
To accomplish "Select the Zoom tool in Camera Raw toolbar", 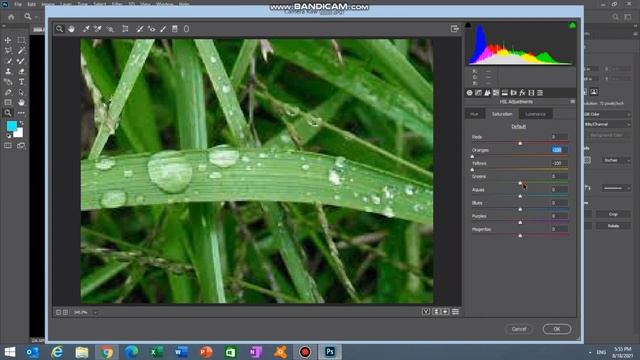I will click(60, 29).
